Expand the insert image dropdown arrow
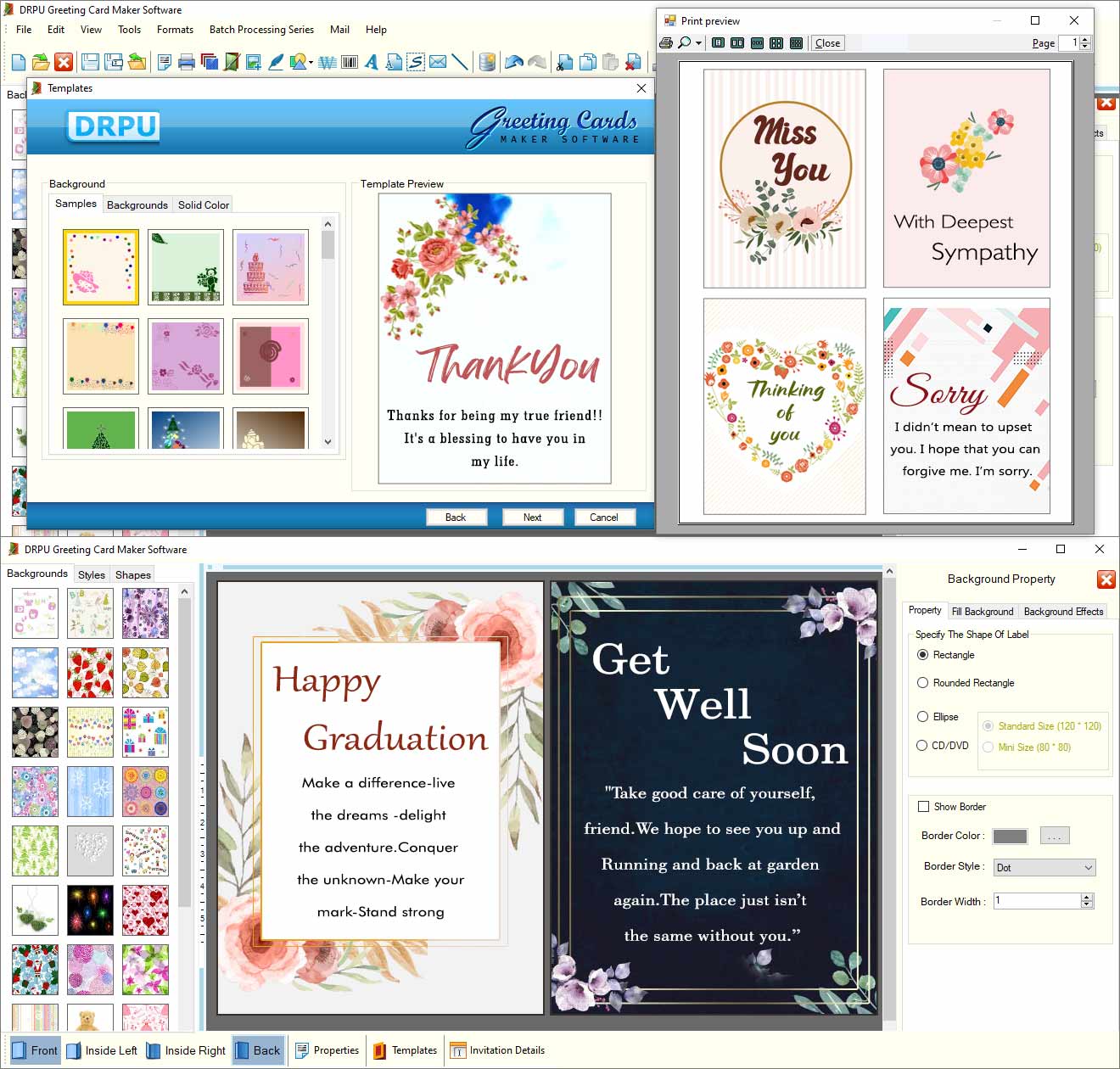The height and width of the screenshot is (1069, 1120). pos(311,62)
